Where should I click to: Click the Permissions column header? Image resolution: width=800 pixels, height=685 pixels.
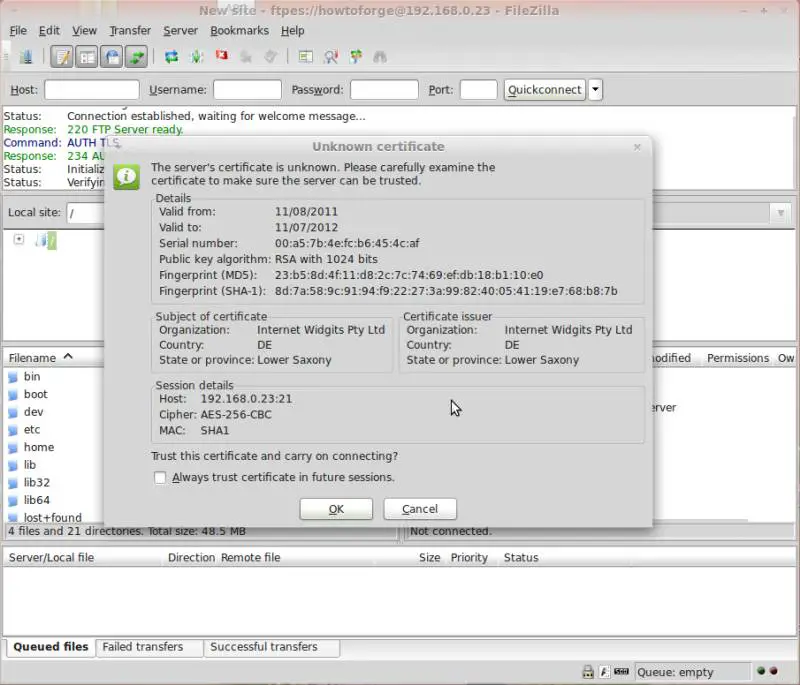pos(738,358)
